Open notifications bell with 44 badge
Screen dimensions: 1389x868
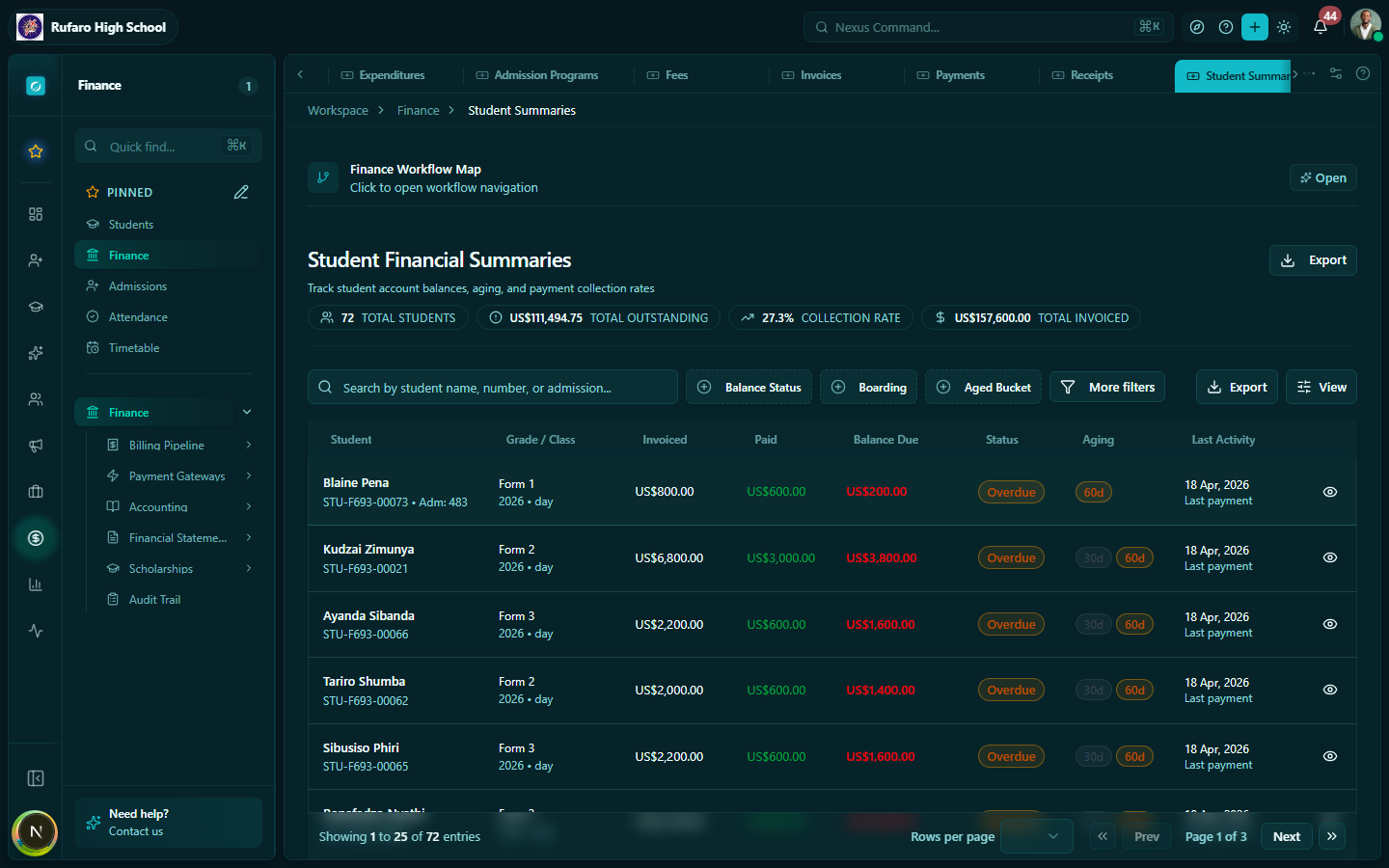(x=1321, y=26)
